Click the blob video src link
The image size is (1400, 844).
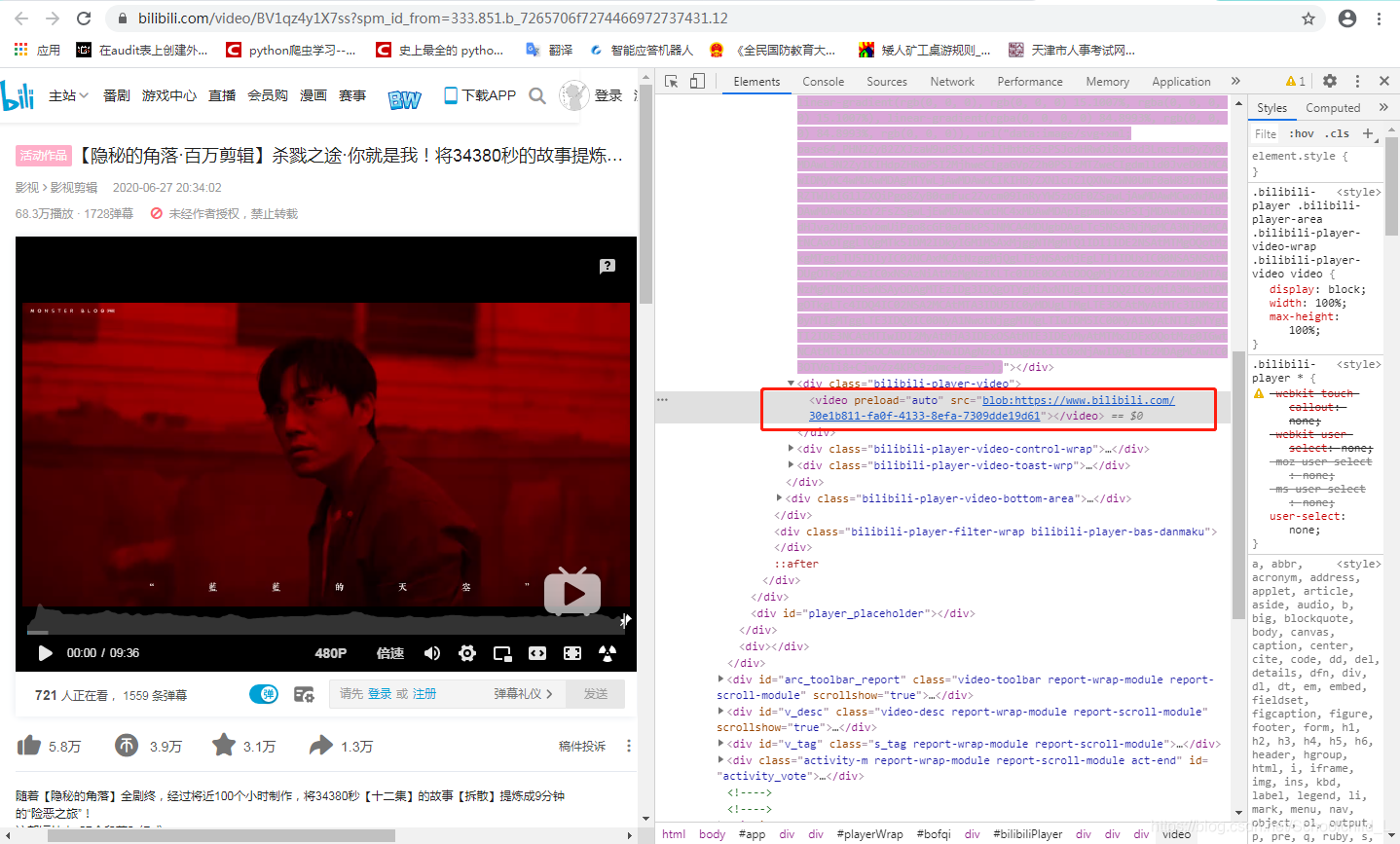tap(991, 408)
